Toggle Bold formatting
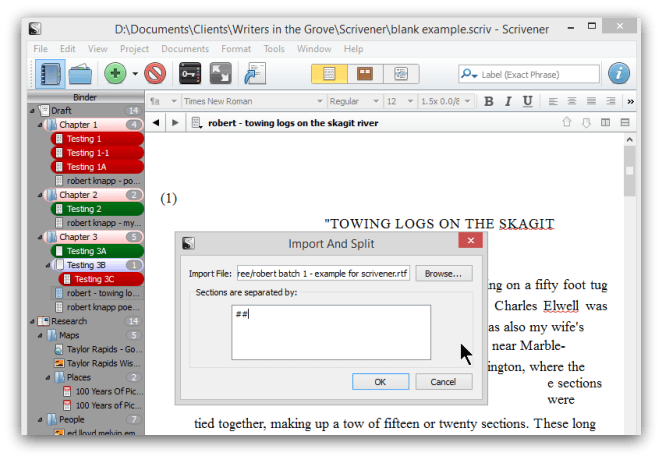662x460 pixels. [488, 101]
